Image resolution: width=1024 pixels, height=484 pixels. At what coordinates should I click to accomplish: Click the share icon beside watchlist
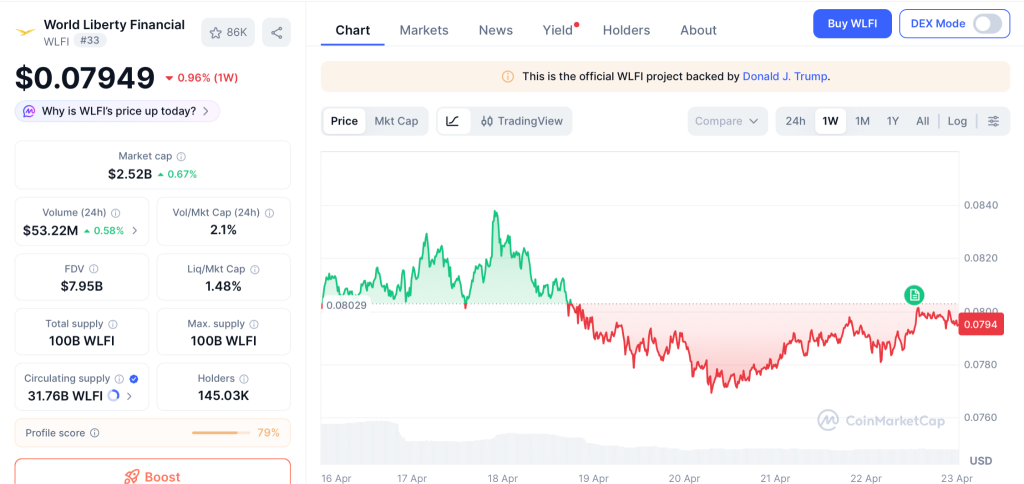point(276,33)
